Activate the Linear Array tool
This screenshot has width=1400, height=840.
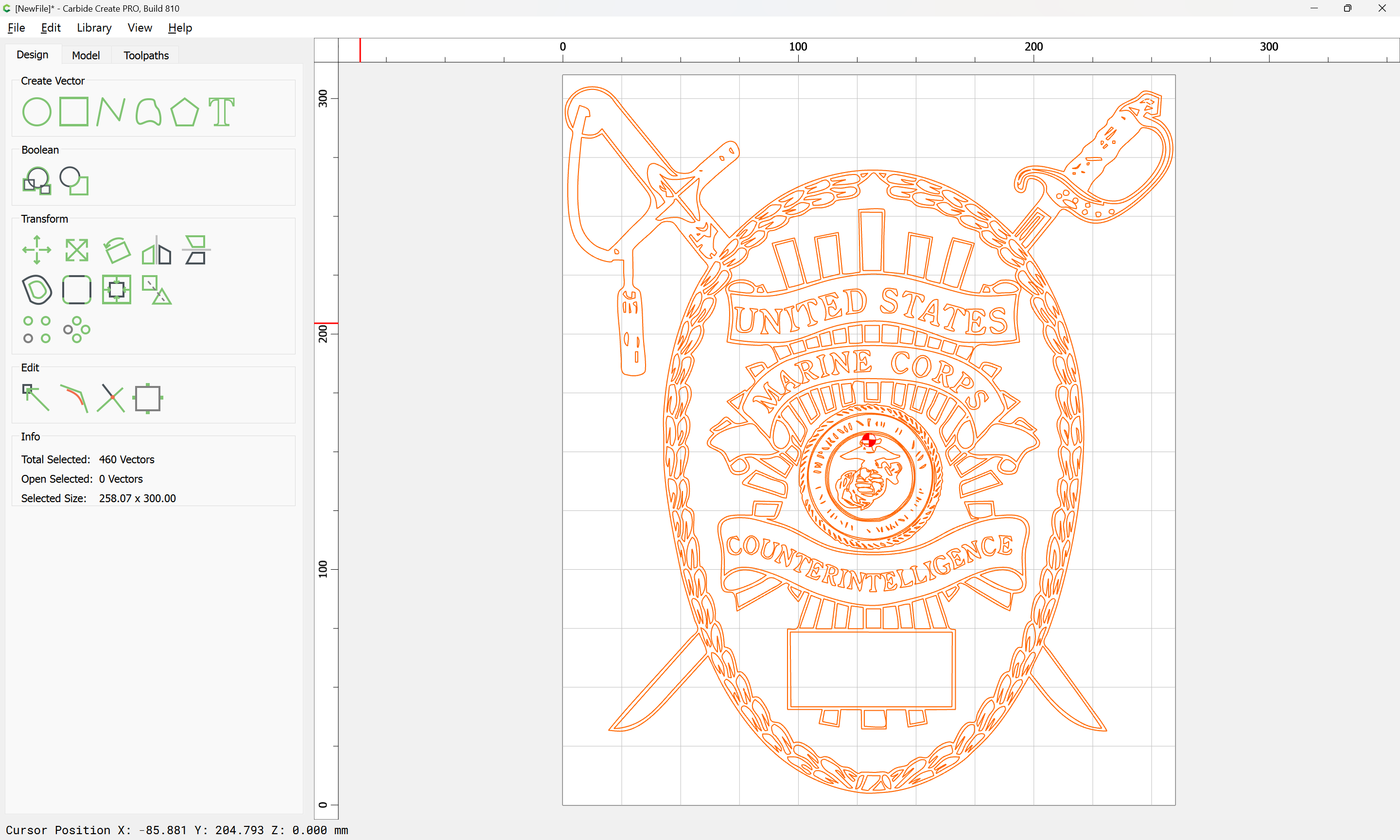37,330
